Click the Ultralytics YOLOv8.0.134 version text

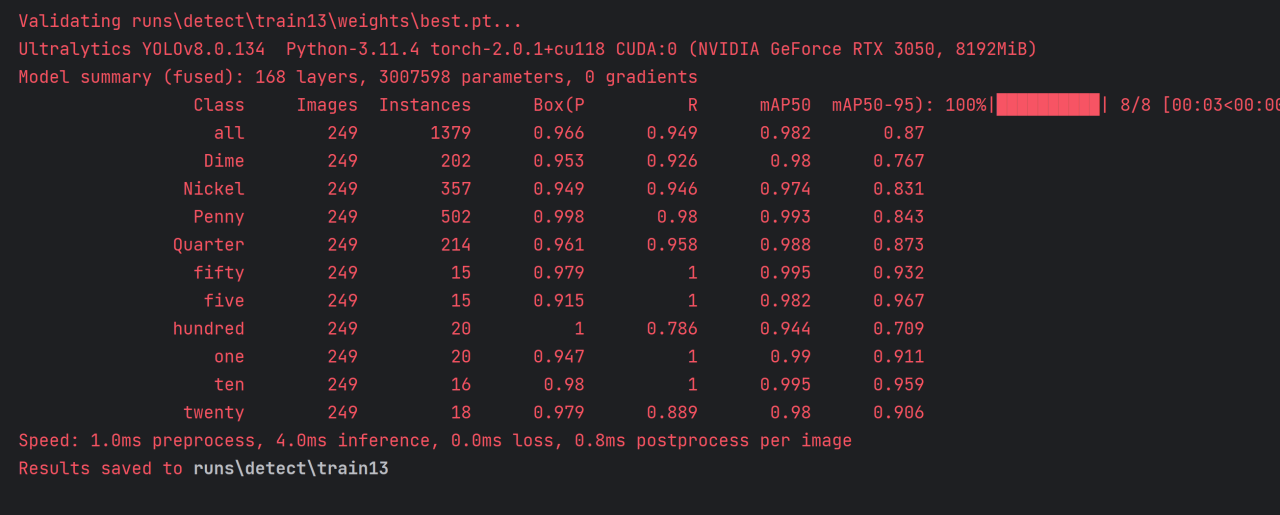[x=142, y=49]
